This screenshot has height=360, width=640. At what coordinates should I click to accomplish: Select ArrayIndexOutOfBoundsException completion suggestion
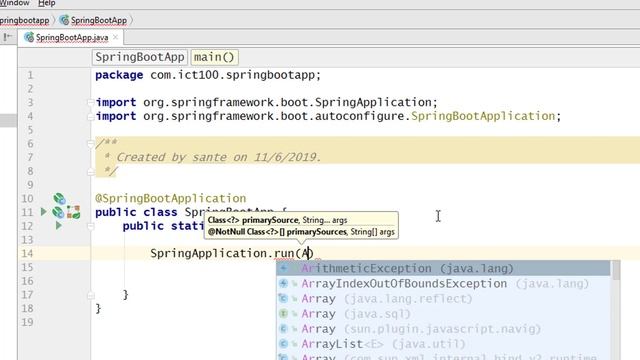[444, 284]
